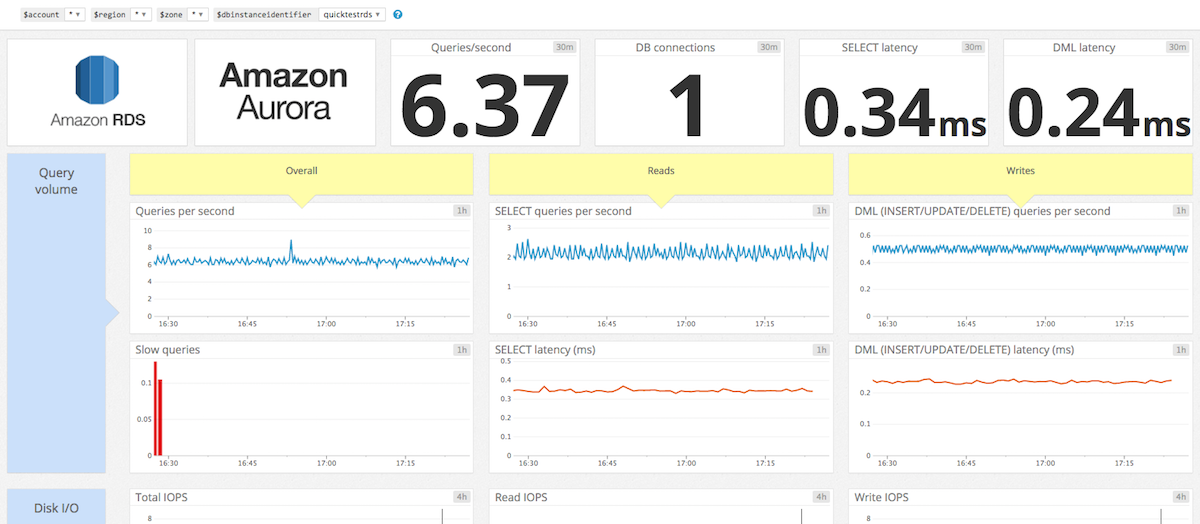Screen dimensions: 1200x524
Task: Click the Amazon RDS logo tile
Action: coord(97,92)
